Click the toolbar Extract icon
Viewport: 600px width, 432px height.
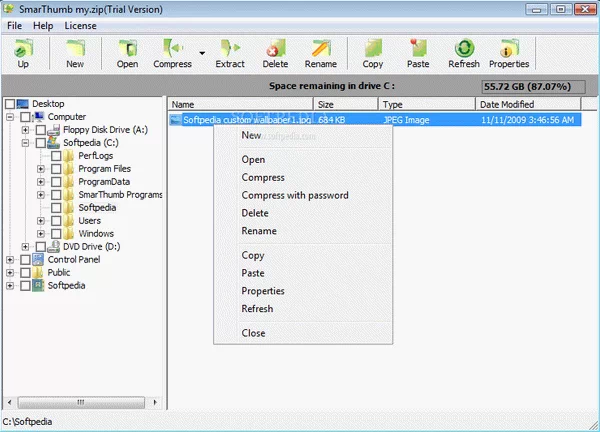point(230,49)
